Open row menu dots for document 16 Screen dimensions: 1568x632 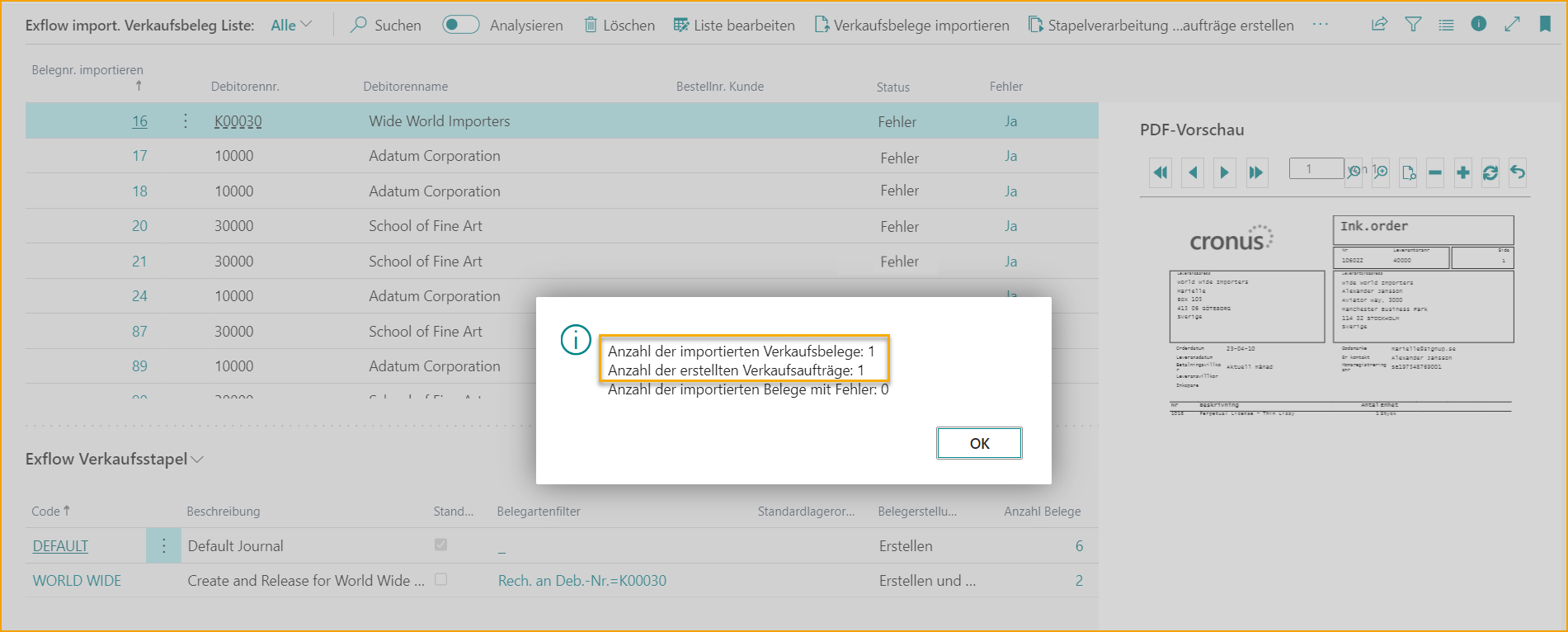185,121
